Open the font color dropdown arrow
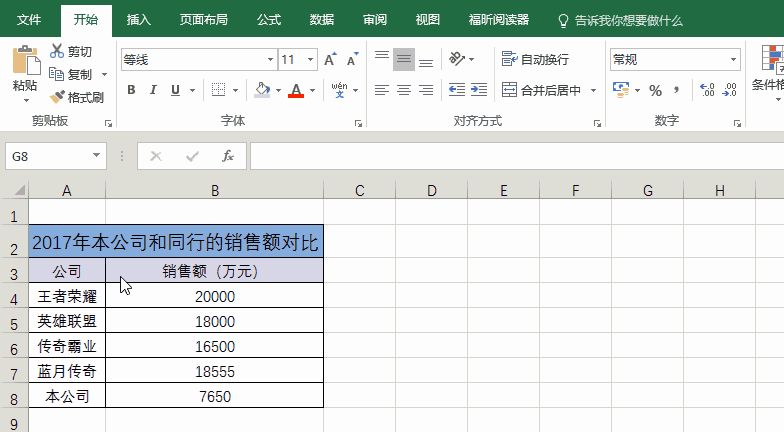 click(312, 90)
